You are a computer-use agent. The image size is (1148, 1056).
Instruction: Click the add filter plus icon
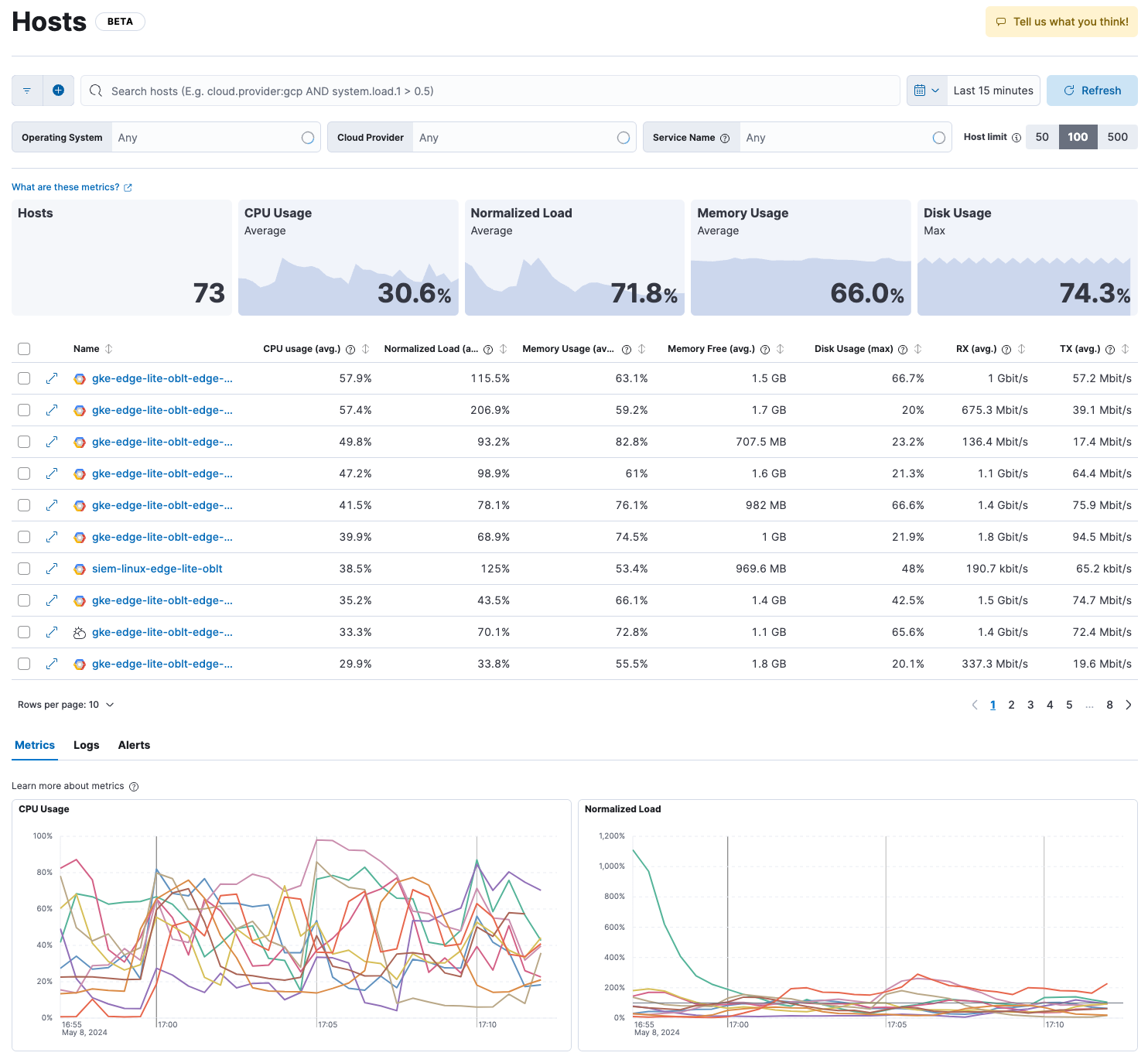coord(58,91)
